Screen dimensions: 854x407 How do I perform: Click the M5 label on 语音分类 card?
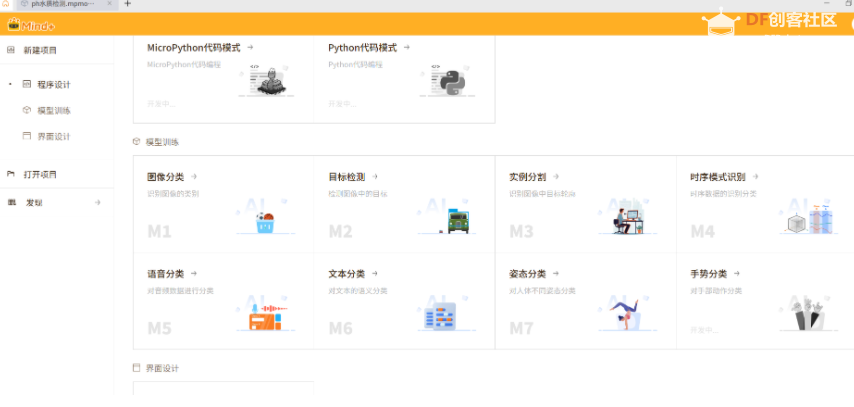(x=159, y=329)
